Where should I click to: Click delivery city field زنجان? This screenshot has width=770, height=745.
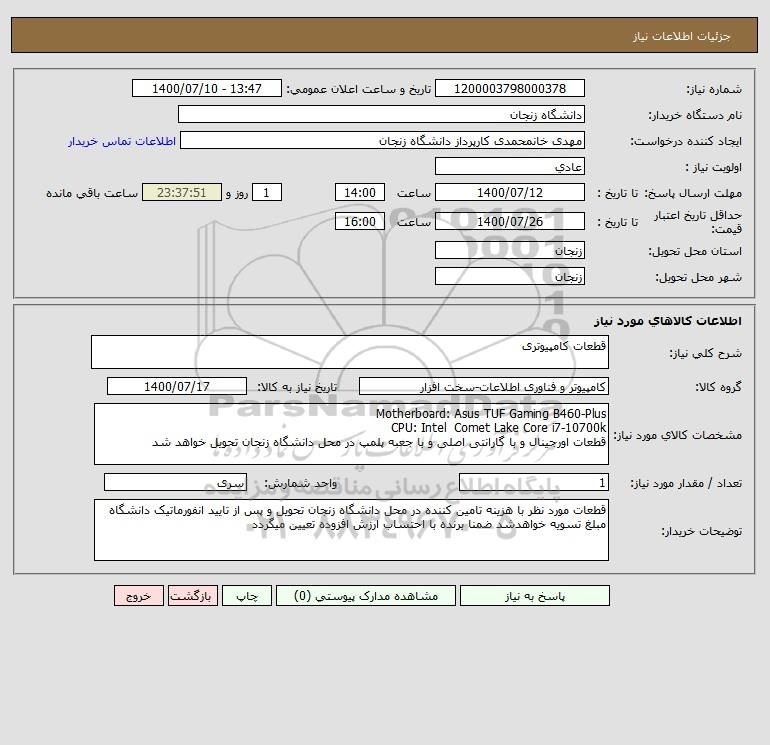click(510, 276)
